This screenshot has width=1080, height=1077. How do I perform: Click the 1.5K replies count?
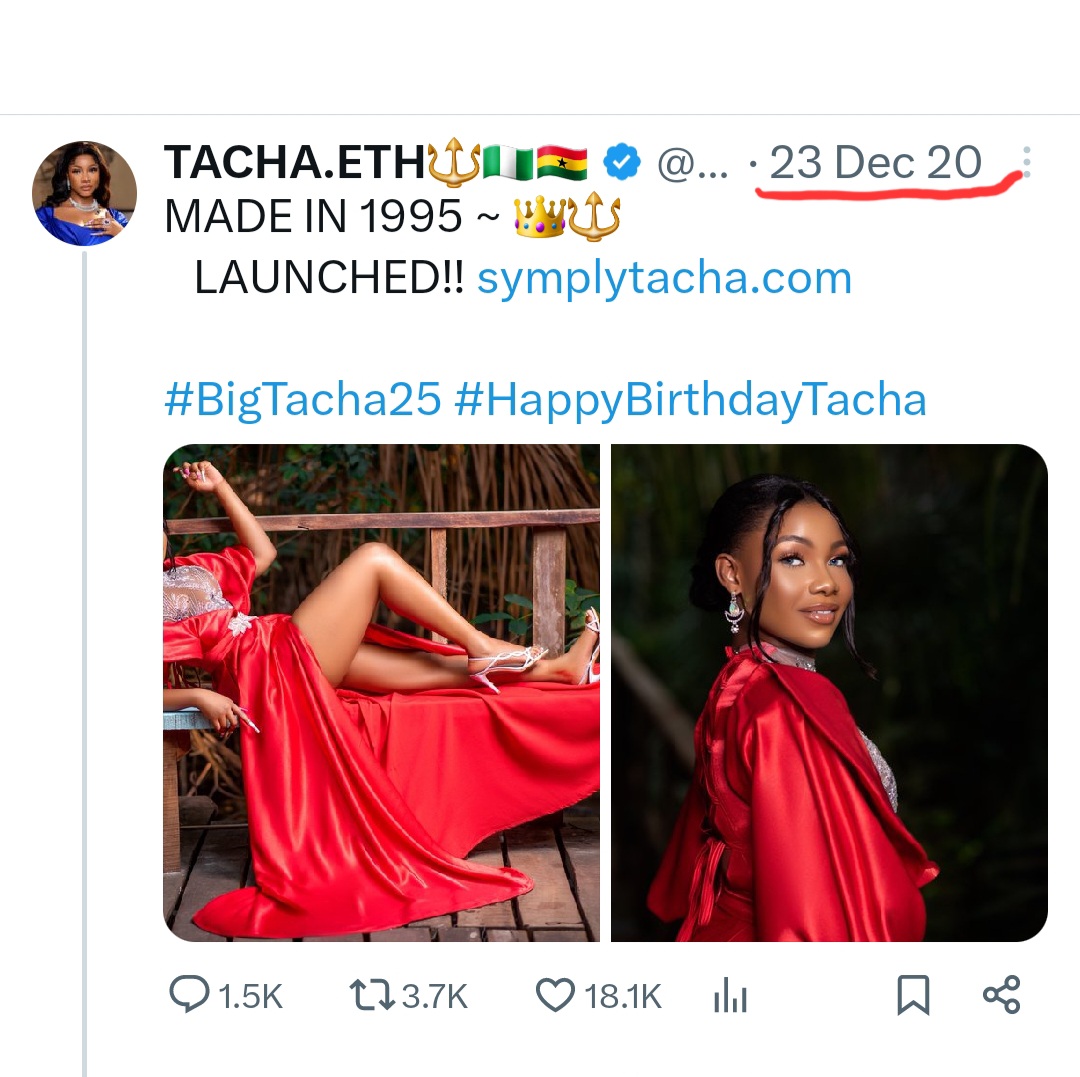(250, 996)
